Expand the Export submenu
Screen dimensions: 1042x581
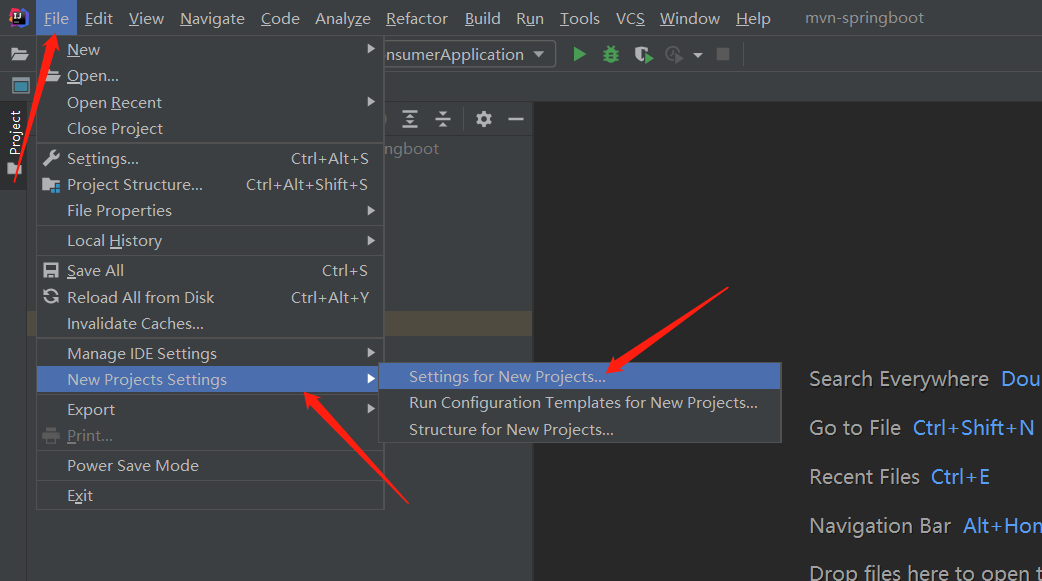pos(210,409)
